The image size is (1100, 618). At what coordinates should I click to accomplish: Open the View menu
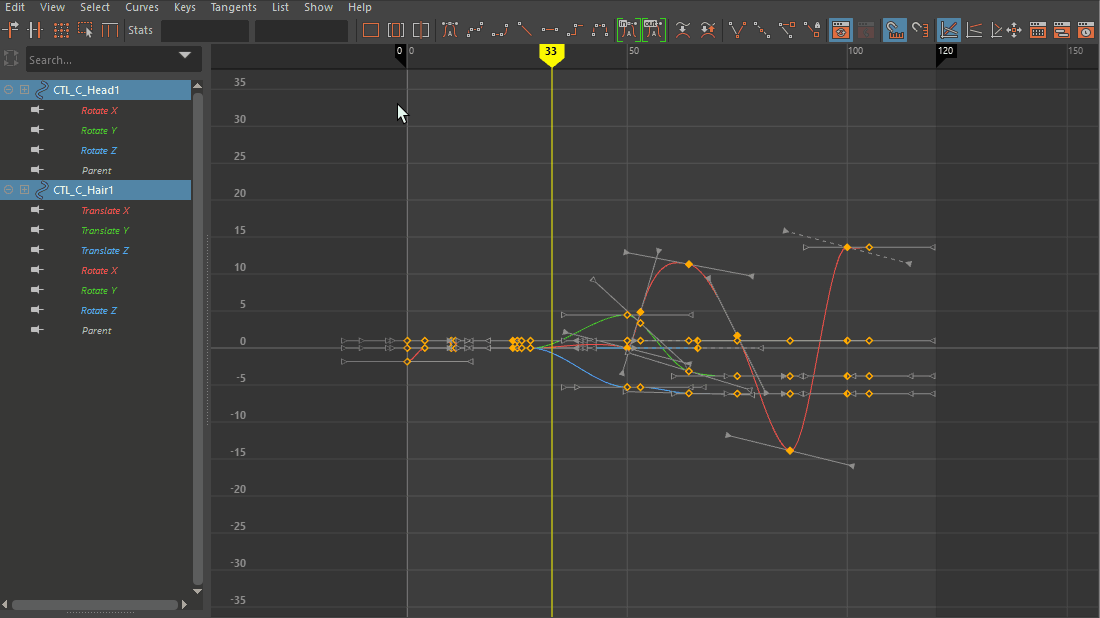[53, 7]
